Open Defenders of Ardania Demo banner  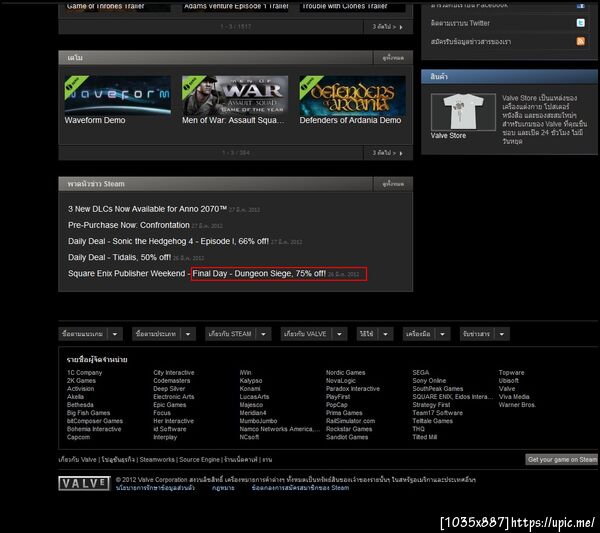[352, 95]
